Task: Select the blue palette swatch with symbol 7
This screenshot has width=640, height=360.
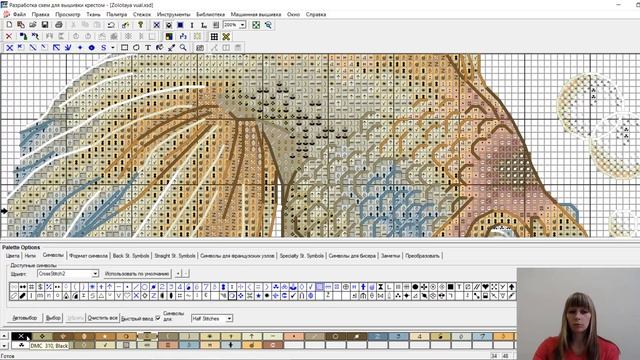Action: pyautogui.click(x=482, y=336)
